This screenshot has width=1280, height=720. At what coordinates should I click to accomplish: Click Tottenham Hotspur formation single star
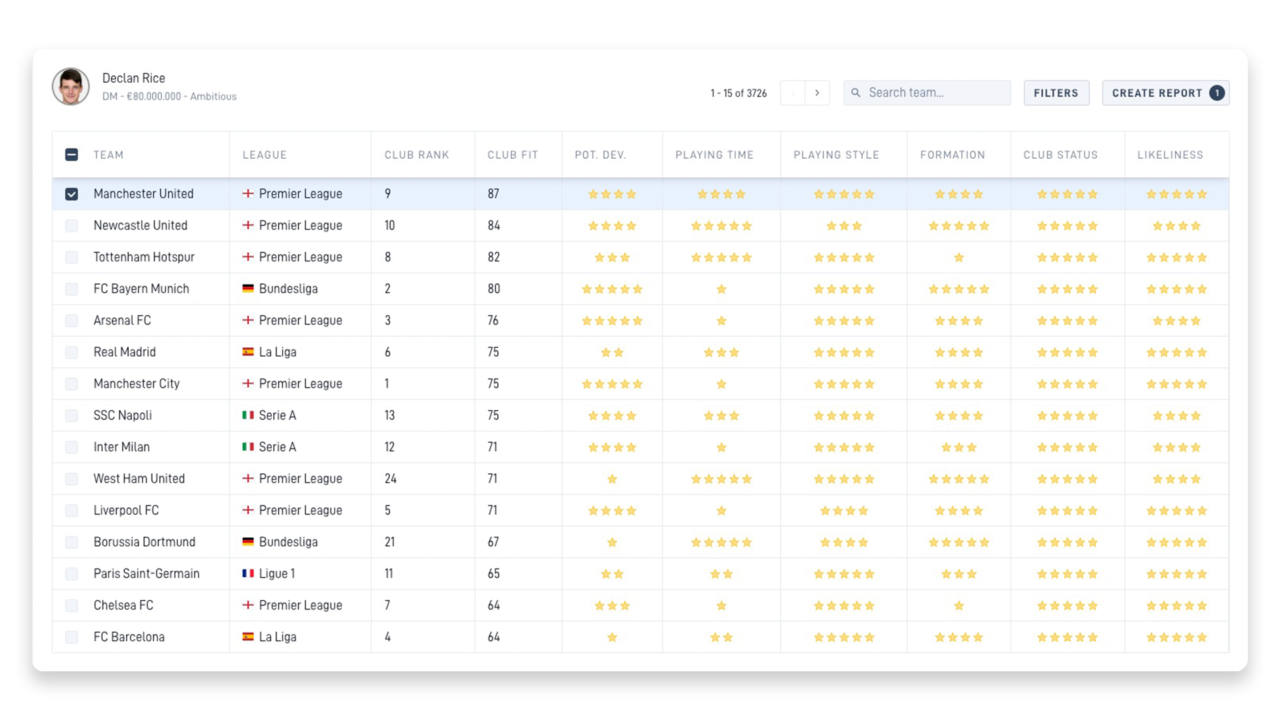tap(959, 257)
